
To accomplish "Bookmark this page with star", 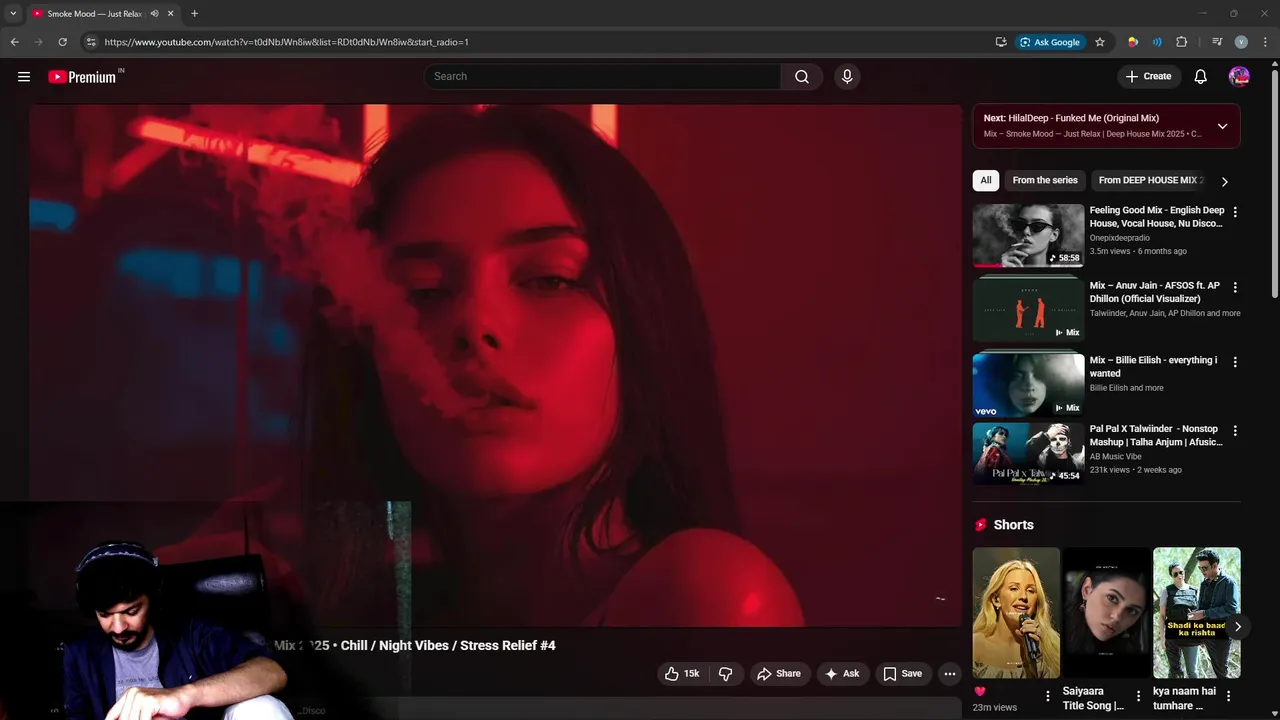I will [1100, 42].
